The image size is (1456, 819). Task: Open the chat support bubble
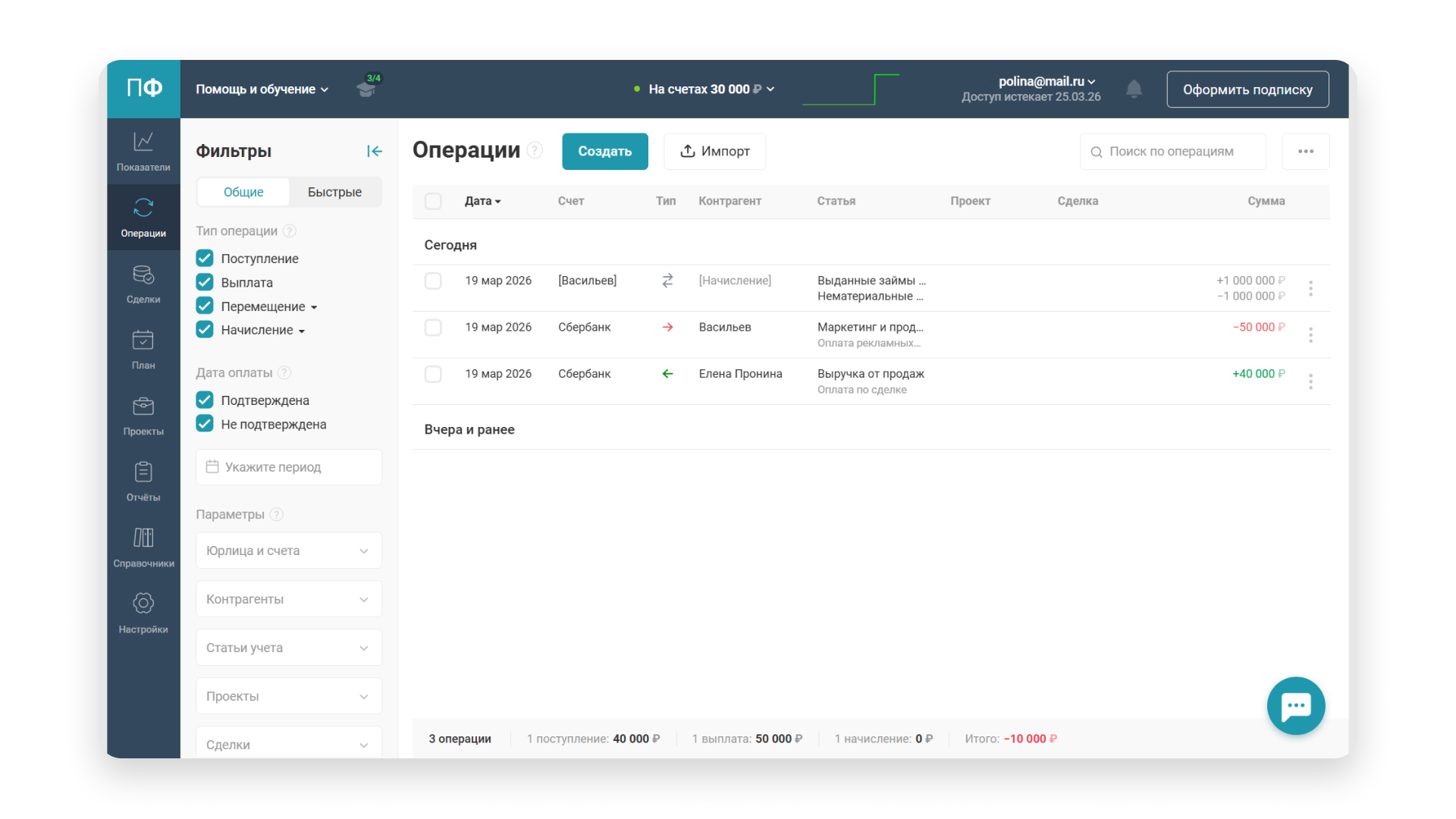pyautogui.click(x=1295, y=705)
